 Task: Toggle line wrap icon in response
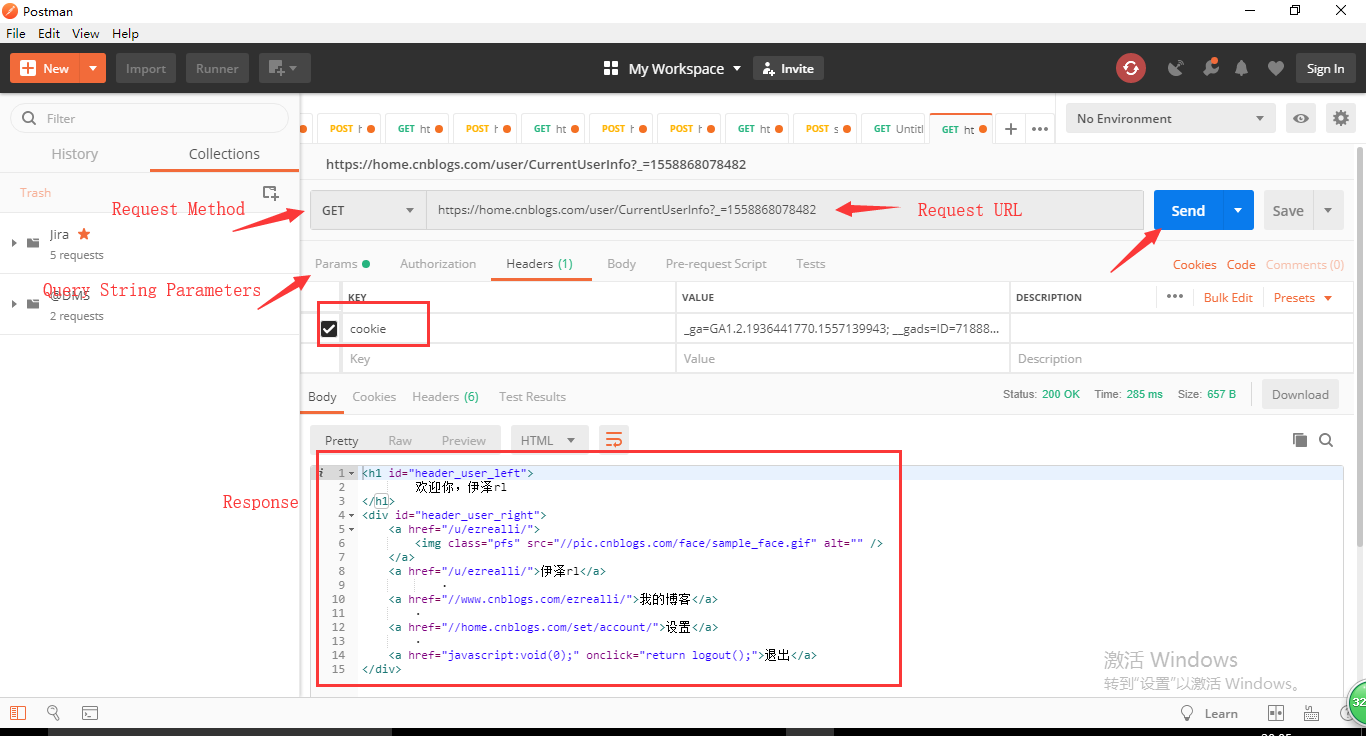pyautogui.click(x=614, y=440)
